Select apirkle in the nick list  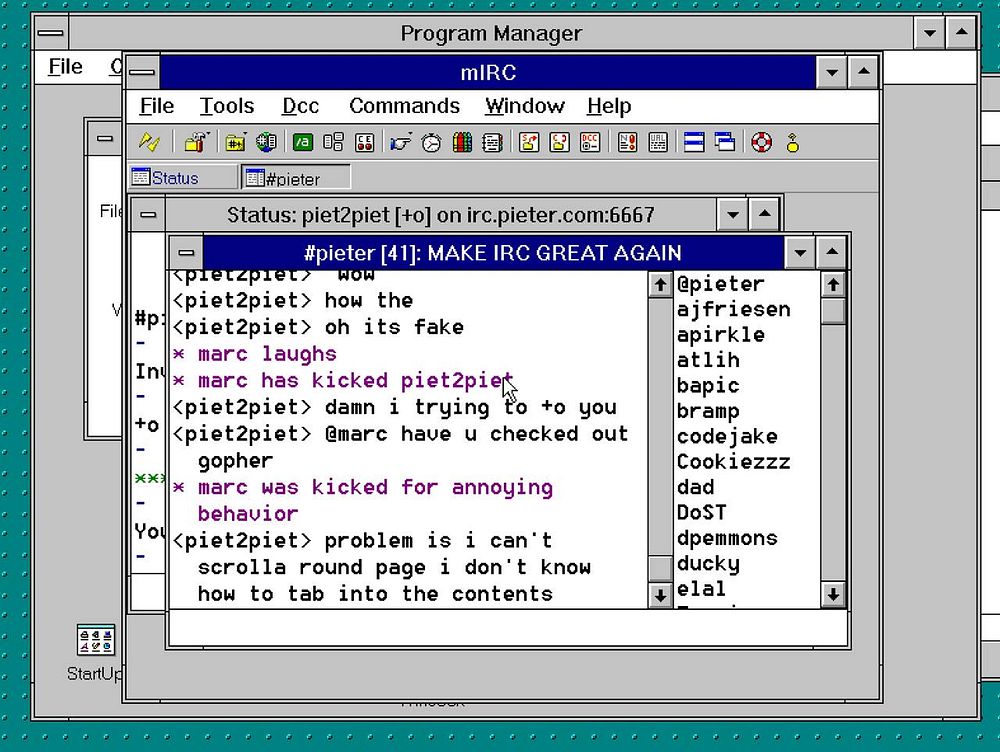click(x=721, y=335)
